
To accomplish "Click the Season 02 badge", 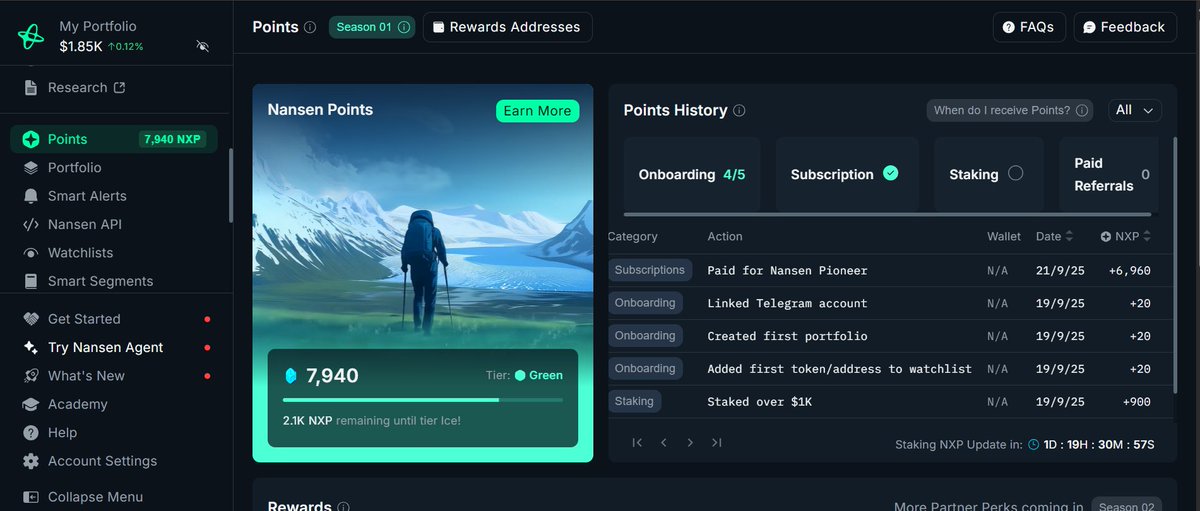I will pos(1128,505).
